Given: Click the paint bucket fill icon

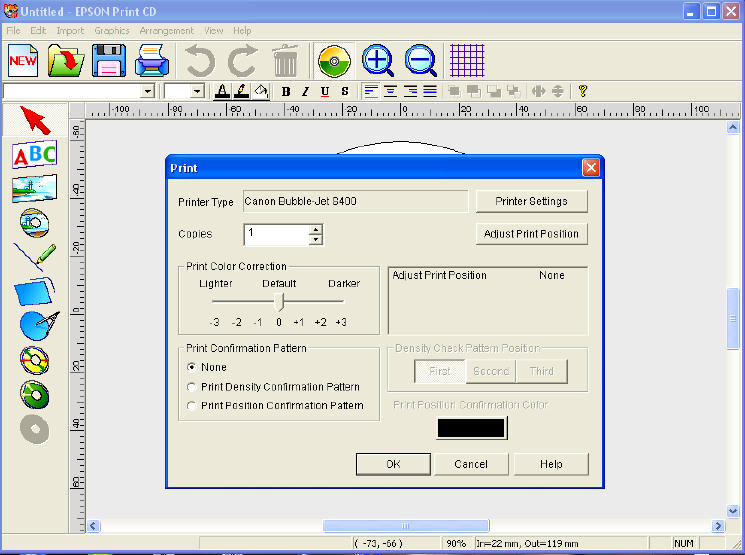Looking at the screenshot, I should (x=261, y=91).
